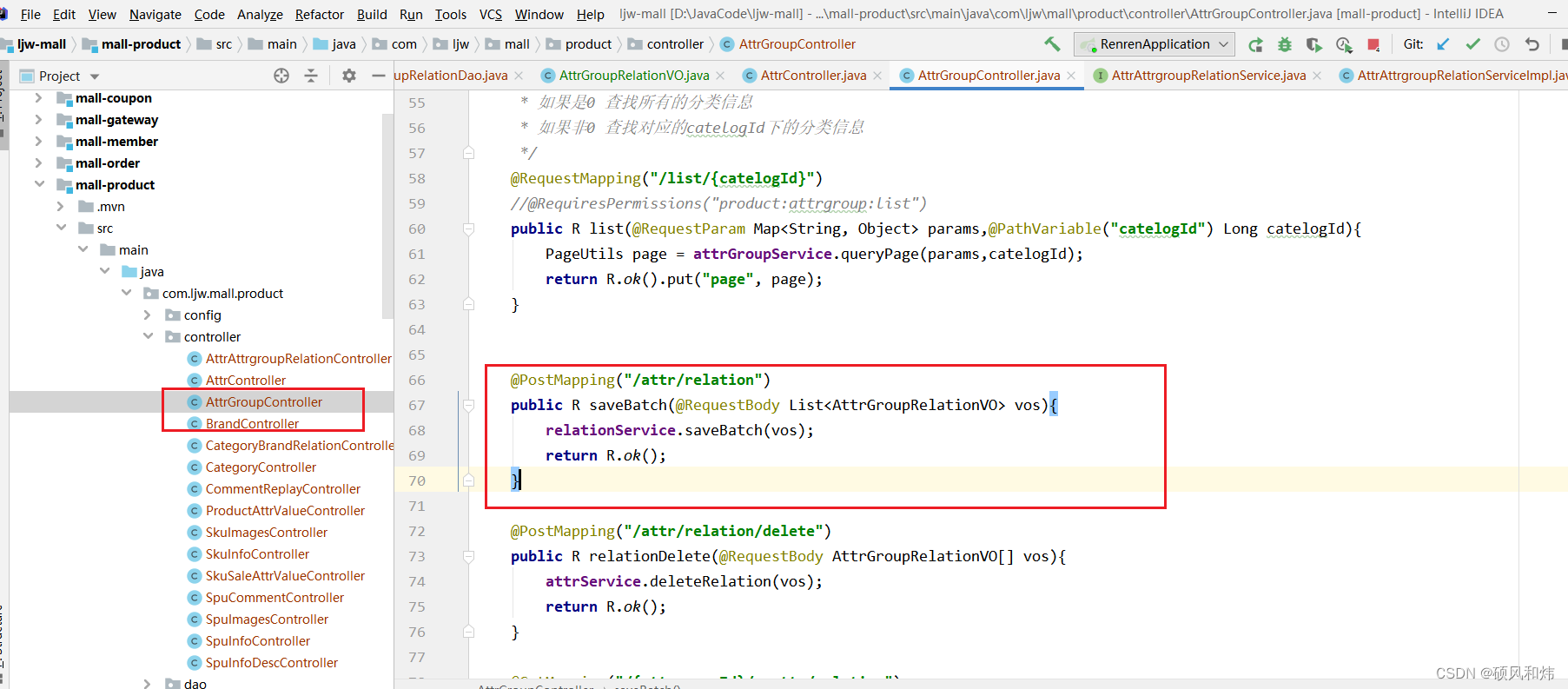Collapse the controller package
The width and height of the screenshot is (1568, 689).
tap(147, 336)
